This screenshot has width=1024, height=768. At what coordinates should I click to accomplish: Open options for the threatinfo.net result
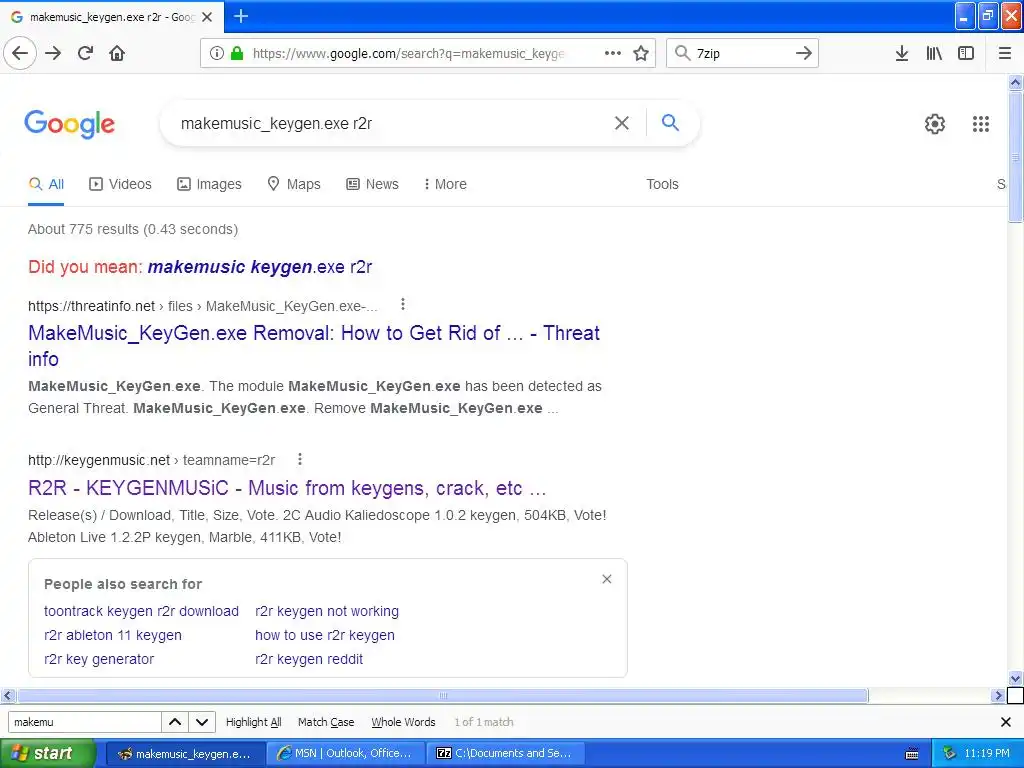(x=403, y=304)
